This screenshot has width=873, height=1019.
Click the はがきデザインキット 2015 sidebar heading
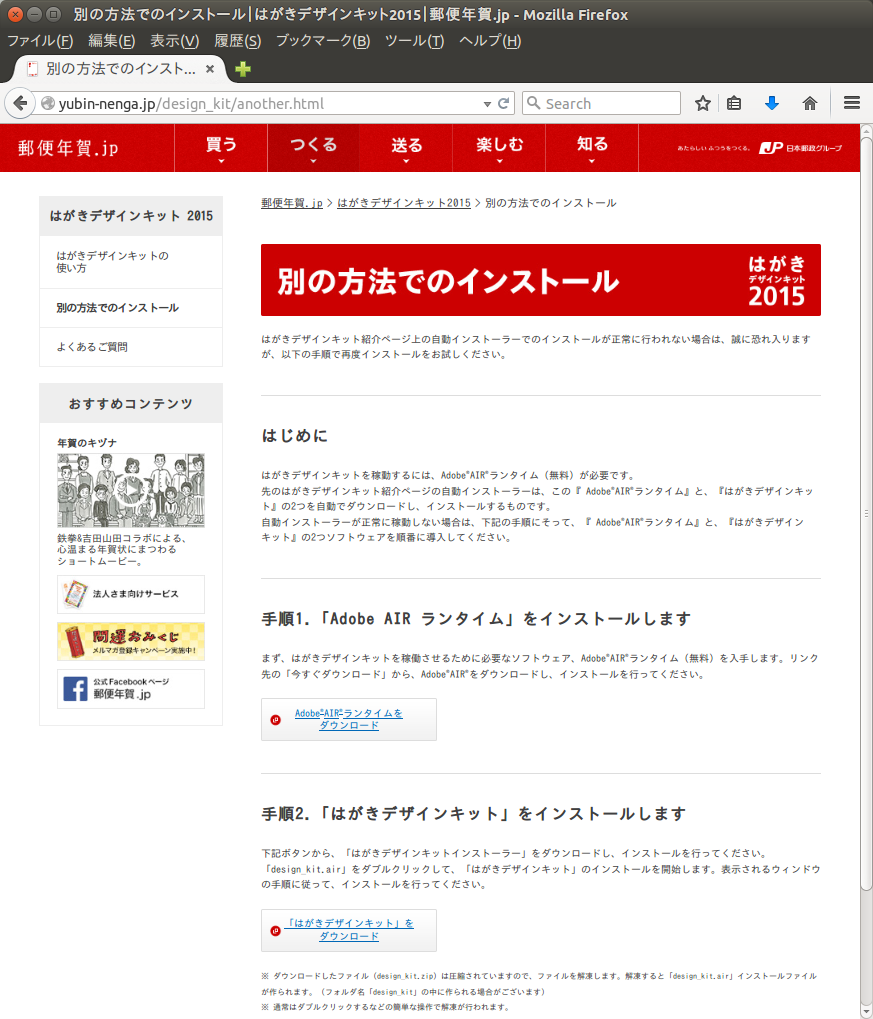point(131,216)
